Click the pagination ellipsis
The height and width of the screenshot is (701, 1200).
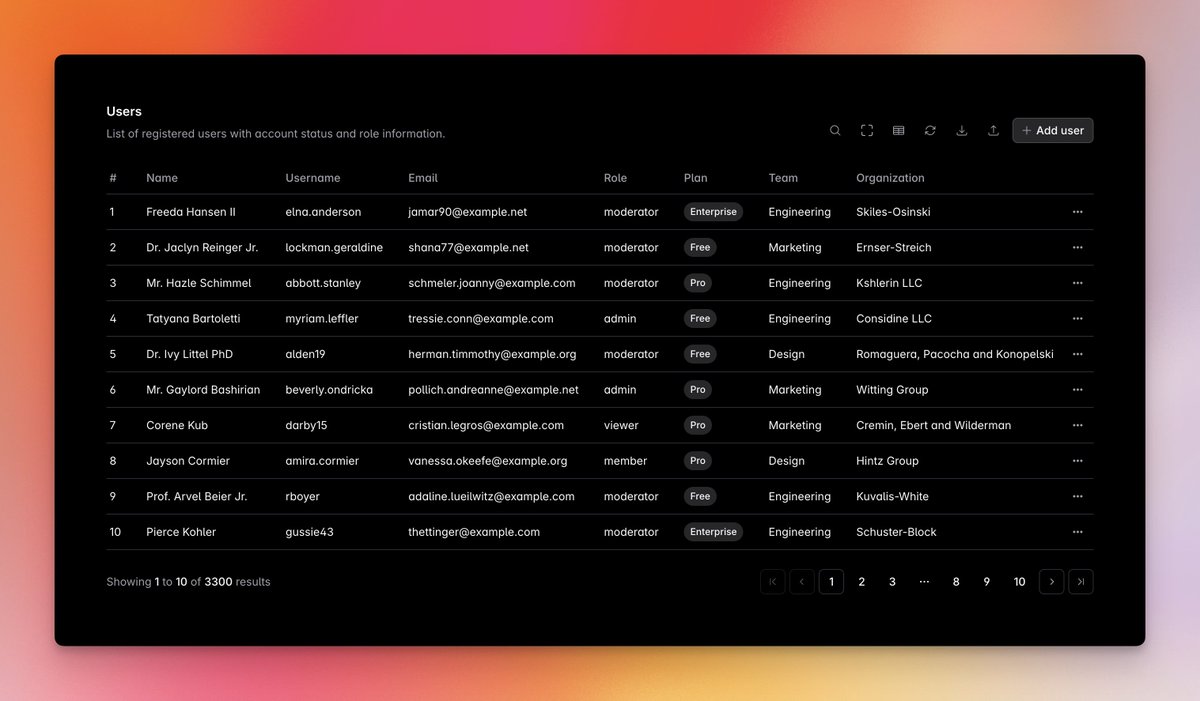pos(924,582)
